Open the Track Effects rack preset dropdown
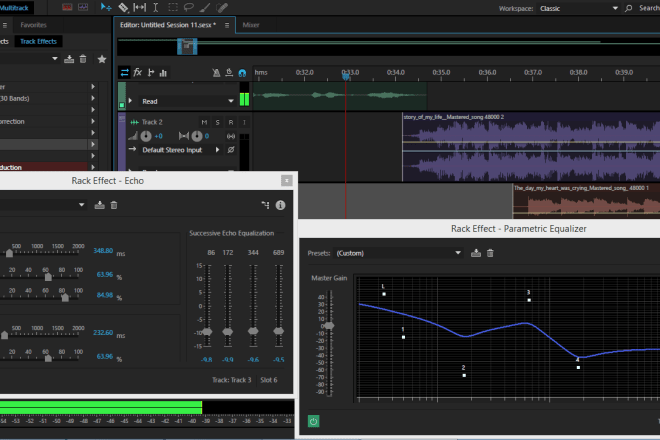The height and width of the screenshot is (440, 660). coord(55,59)
